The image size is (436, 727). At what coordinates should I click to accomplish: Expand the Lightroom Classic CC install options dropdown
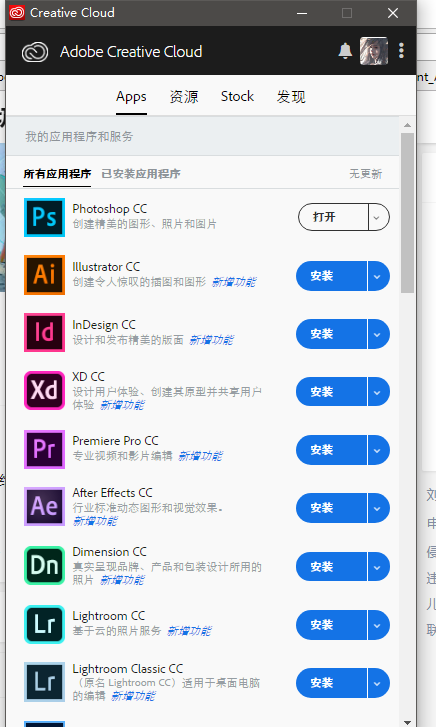tap(378, 683)
